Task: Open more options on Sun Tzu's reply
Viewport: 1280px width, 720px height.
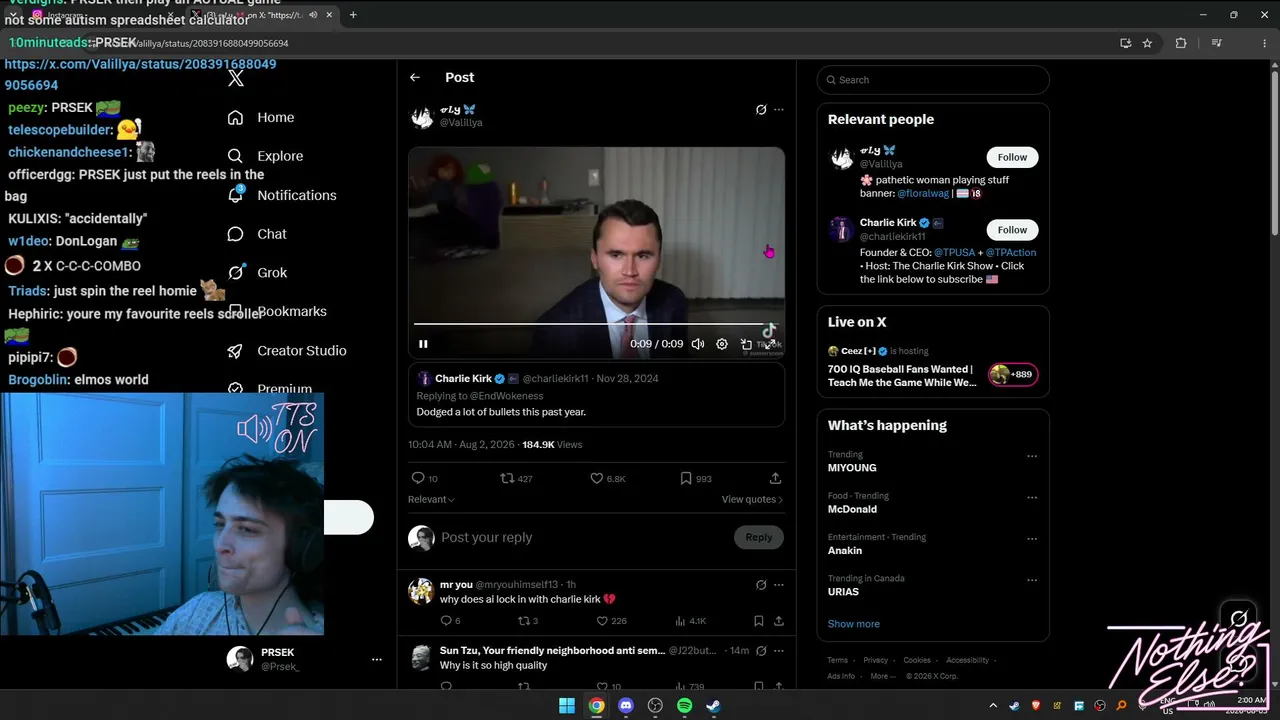Action: [779, 651]
